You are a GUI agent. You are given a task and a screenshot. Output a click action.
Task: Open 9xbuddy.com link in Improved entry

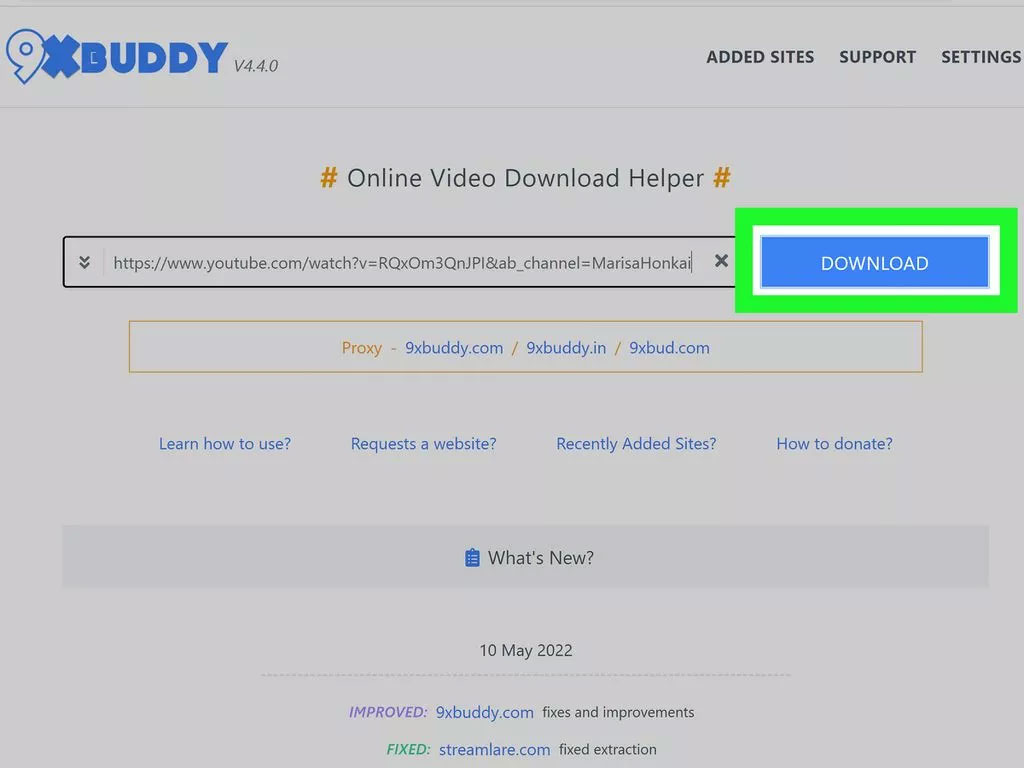[x=485, y=712]
